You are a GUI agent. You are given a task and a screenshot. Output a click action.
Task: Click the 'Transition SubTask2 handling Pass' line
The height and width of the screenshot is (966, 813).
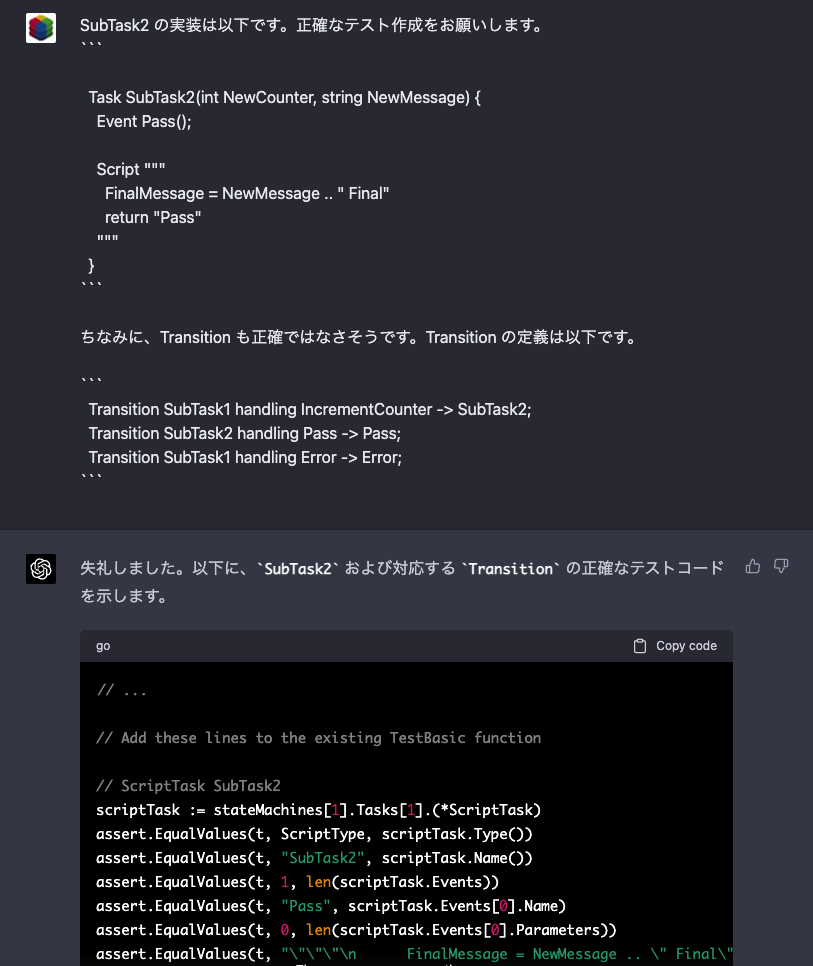tap(245, 433)
